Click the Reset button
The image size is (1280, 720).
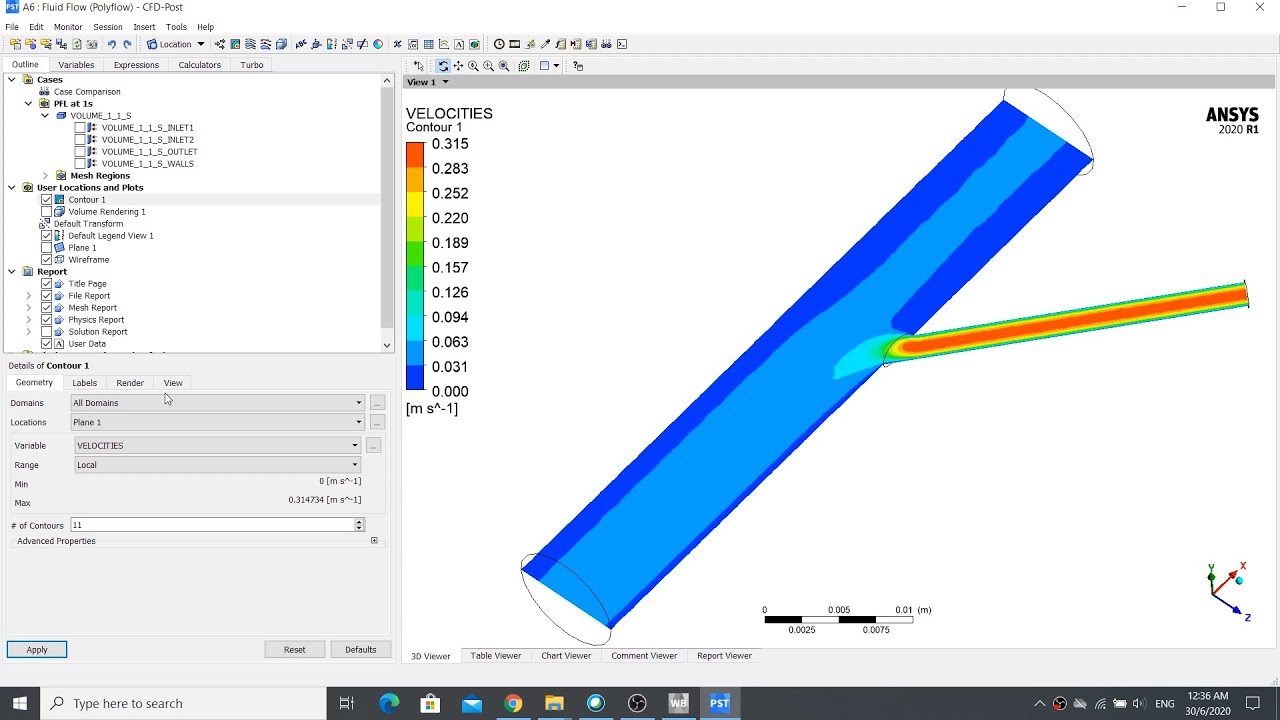click(x=294, y=650)
